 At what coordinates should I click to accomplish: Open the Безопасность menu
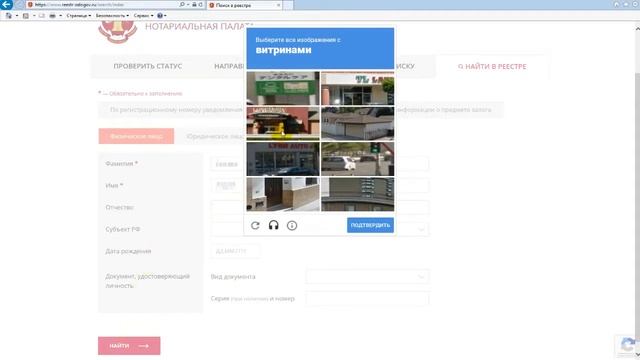[112, 16]
